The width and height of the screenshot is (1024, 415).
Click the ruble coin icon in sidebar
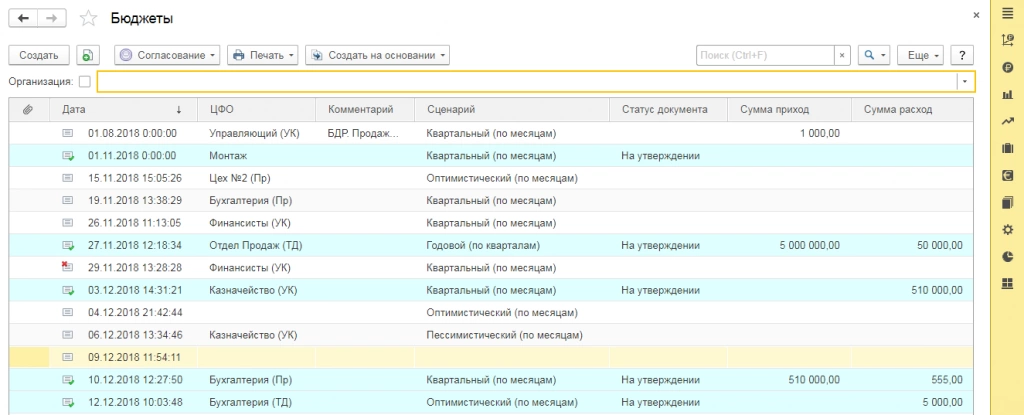tap(1007, 68)
